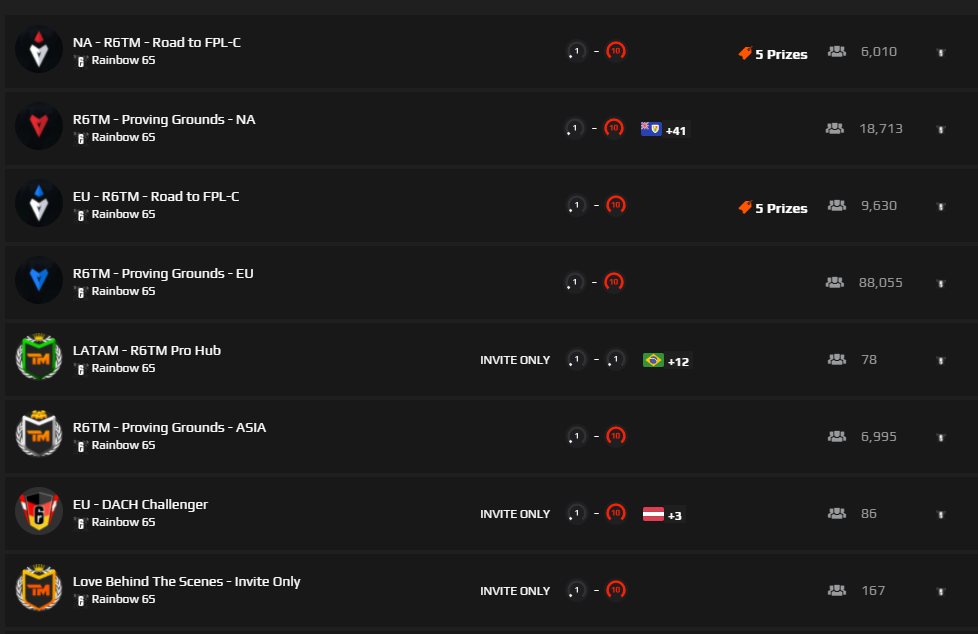978x634 pixels.
Task: Click the +41 countries badge
Action: coord(676,130)
